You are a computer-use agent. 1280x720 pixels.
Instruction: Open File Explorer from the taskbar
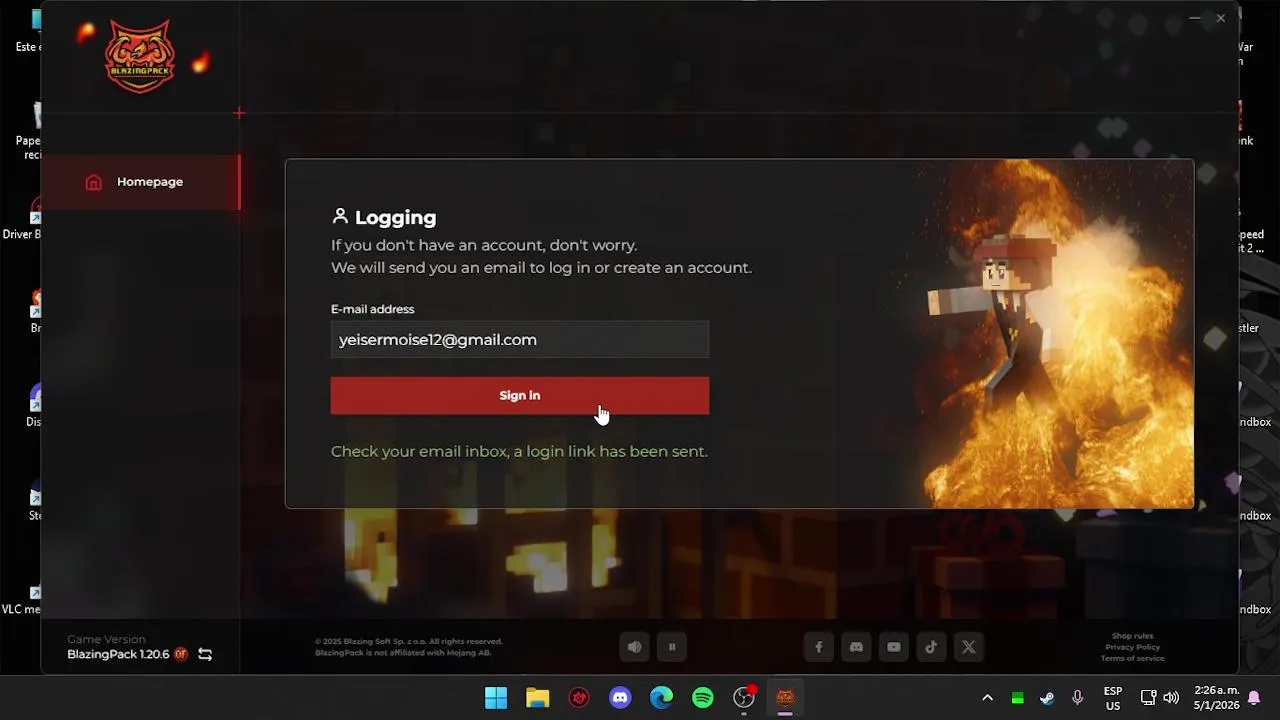pos(538,698)
